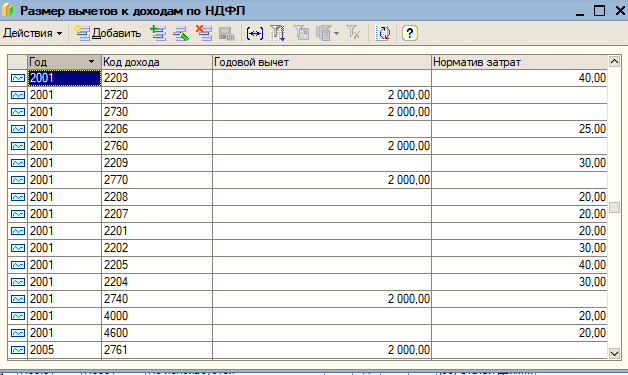
Task: Click the record icon in row 2760
Action: (18, 146)
